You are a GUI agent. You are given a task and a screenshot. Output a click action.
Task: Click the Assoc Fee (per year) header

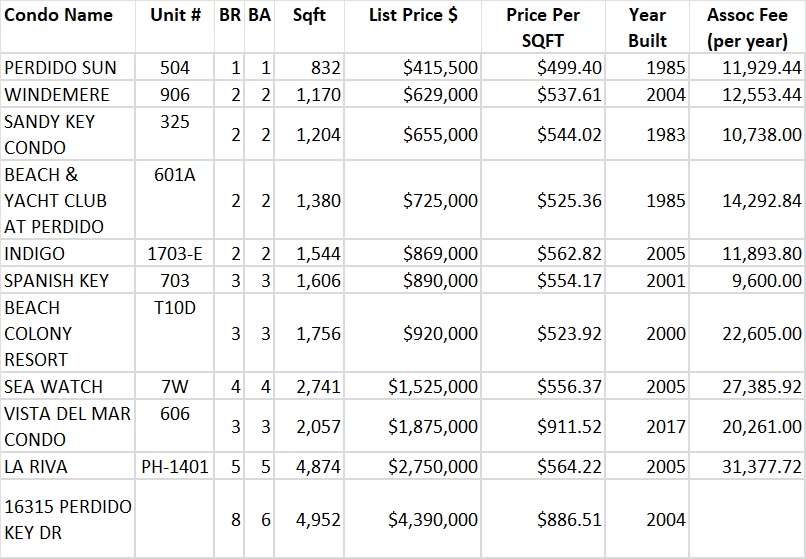[x=747, y=28]
